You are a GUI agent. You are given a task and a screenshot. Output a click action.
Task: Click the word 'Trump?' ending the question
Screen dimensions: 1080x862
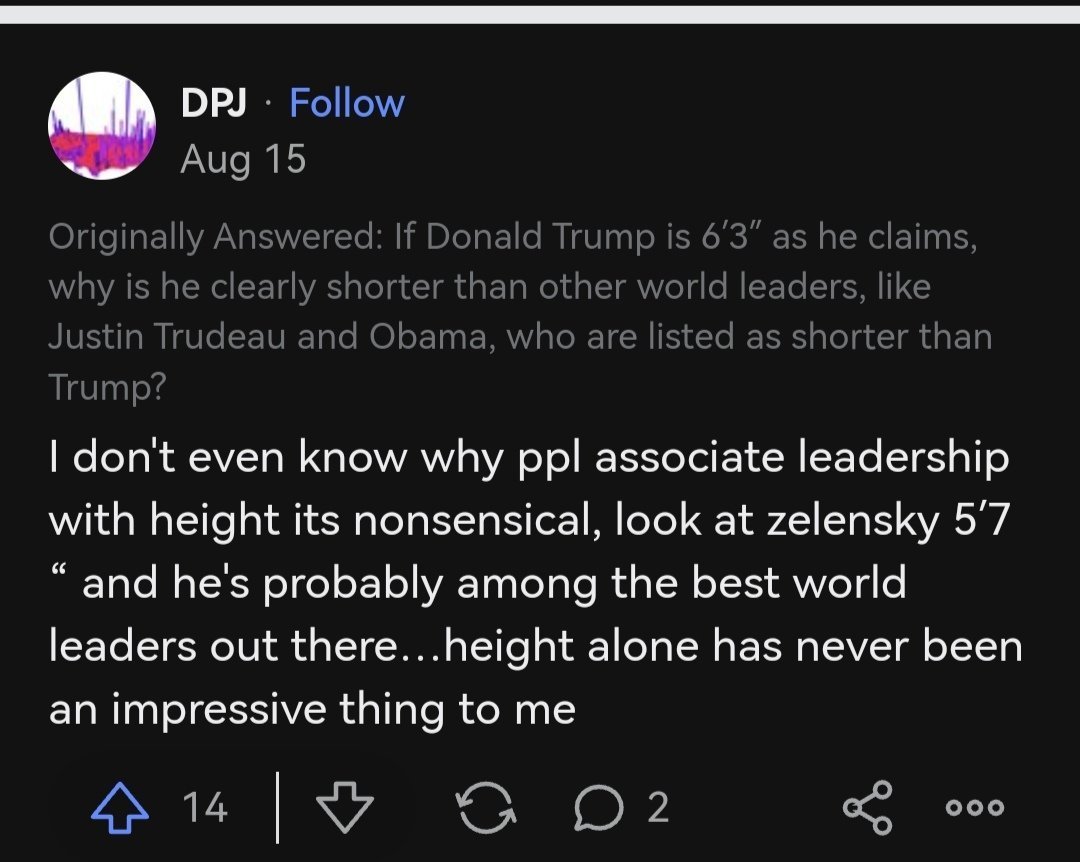coord(107,387)
